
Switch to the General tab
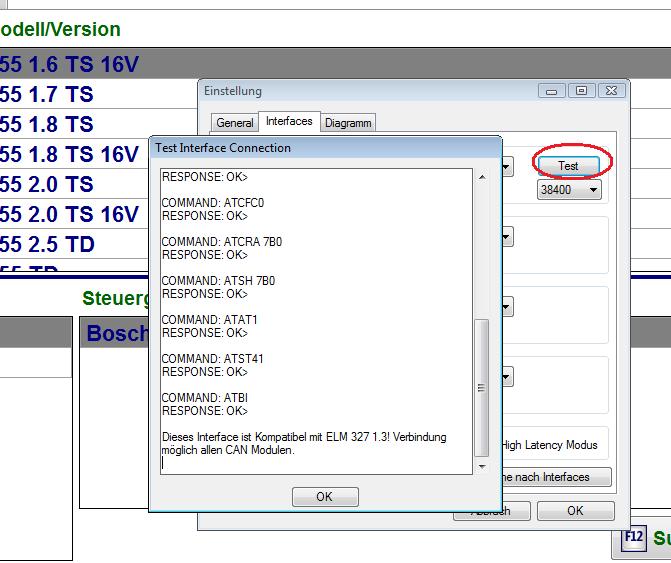(235, 123)
